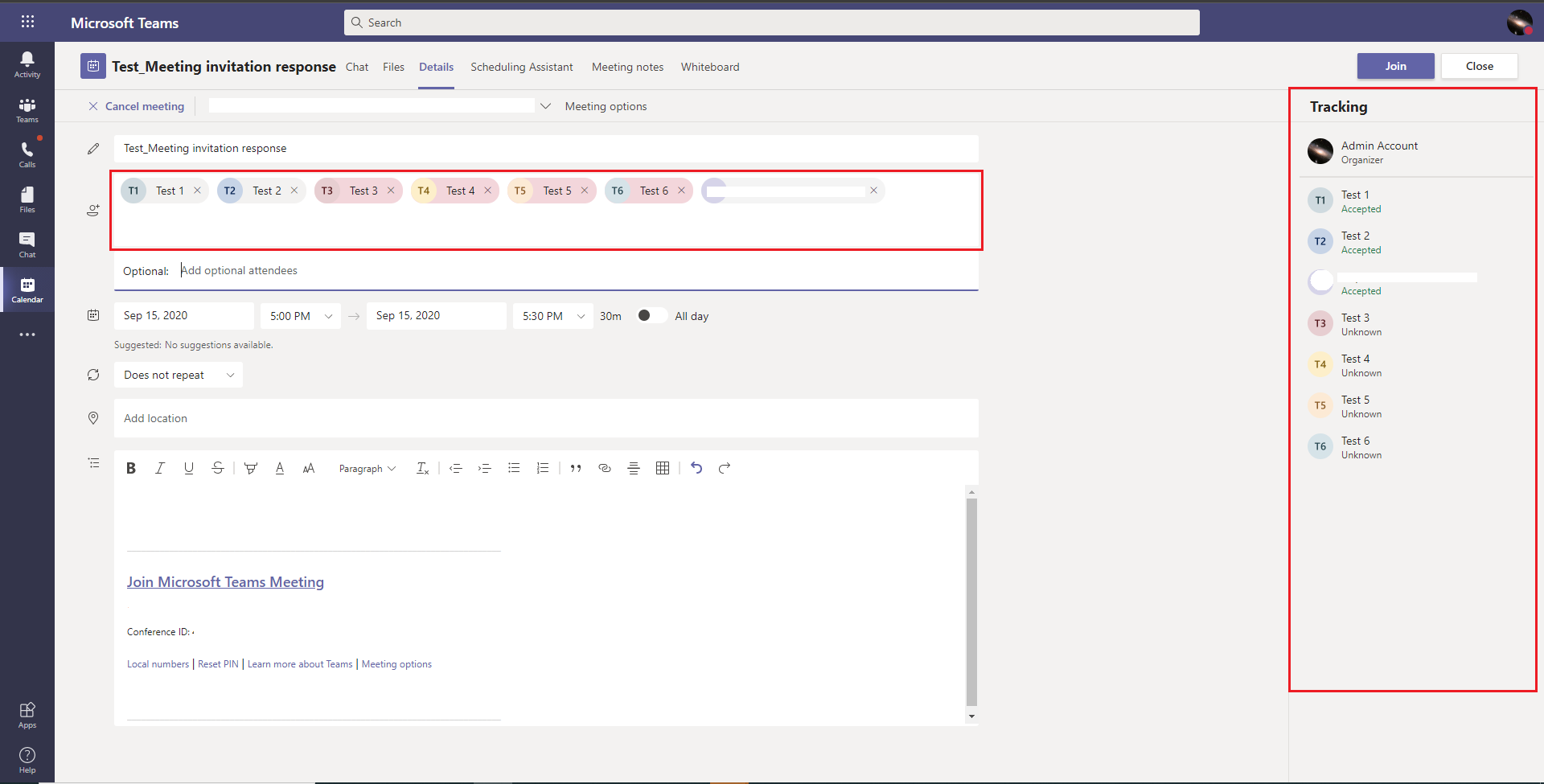Open Files in the left sidebar

click(27, 200)
